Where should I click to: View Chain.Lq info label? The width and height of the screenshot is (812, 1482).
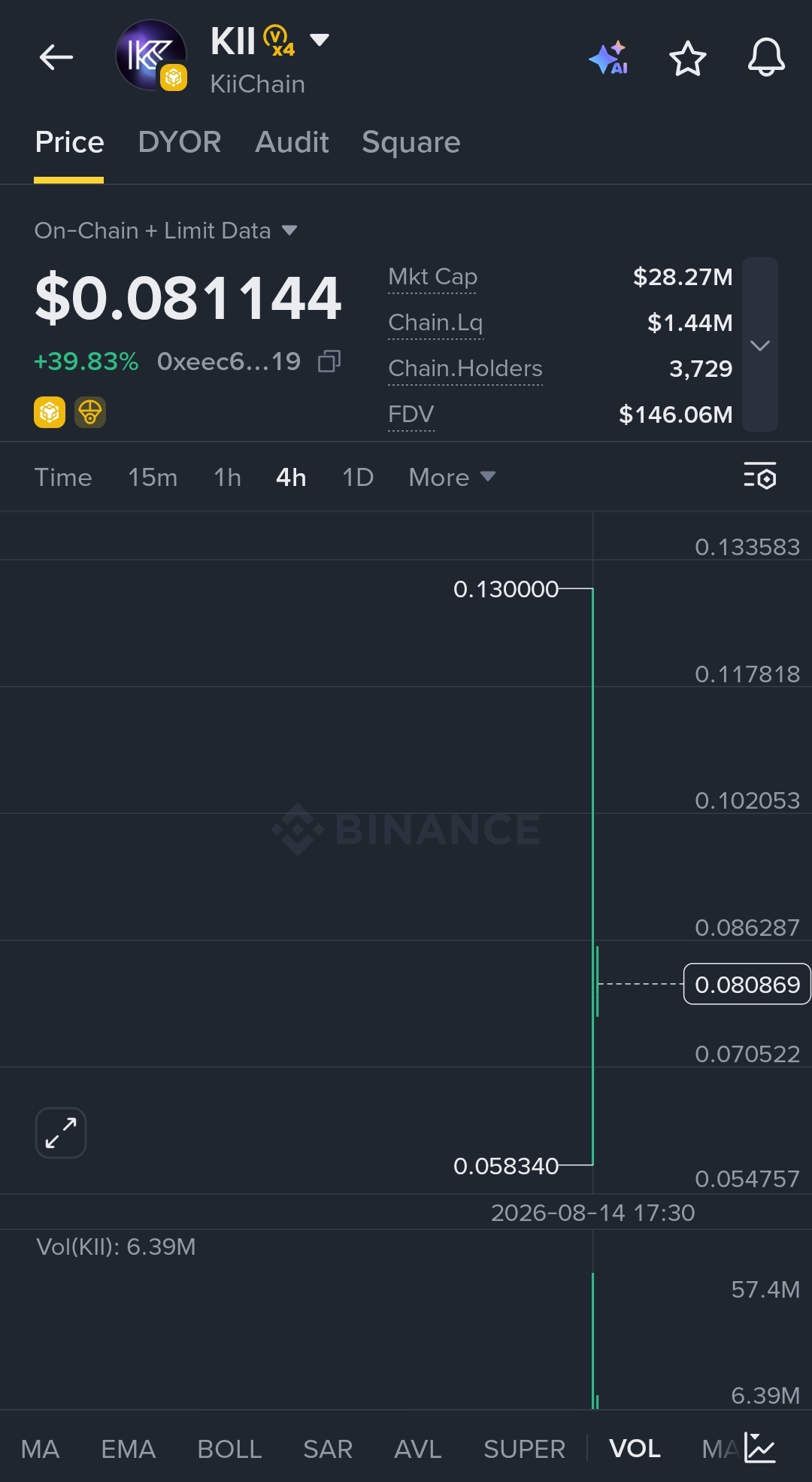(x=435, y=323)
